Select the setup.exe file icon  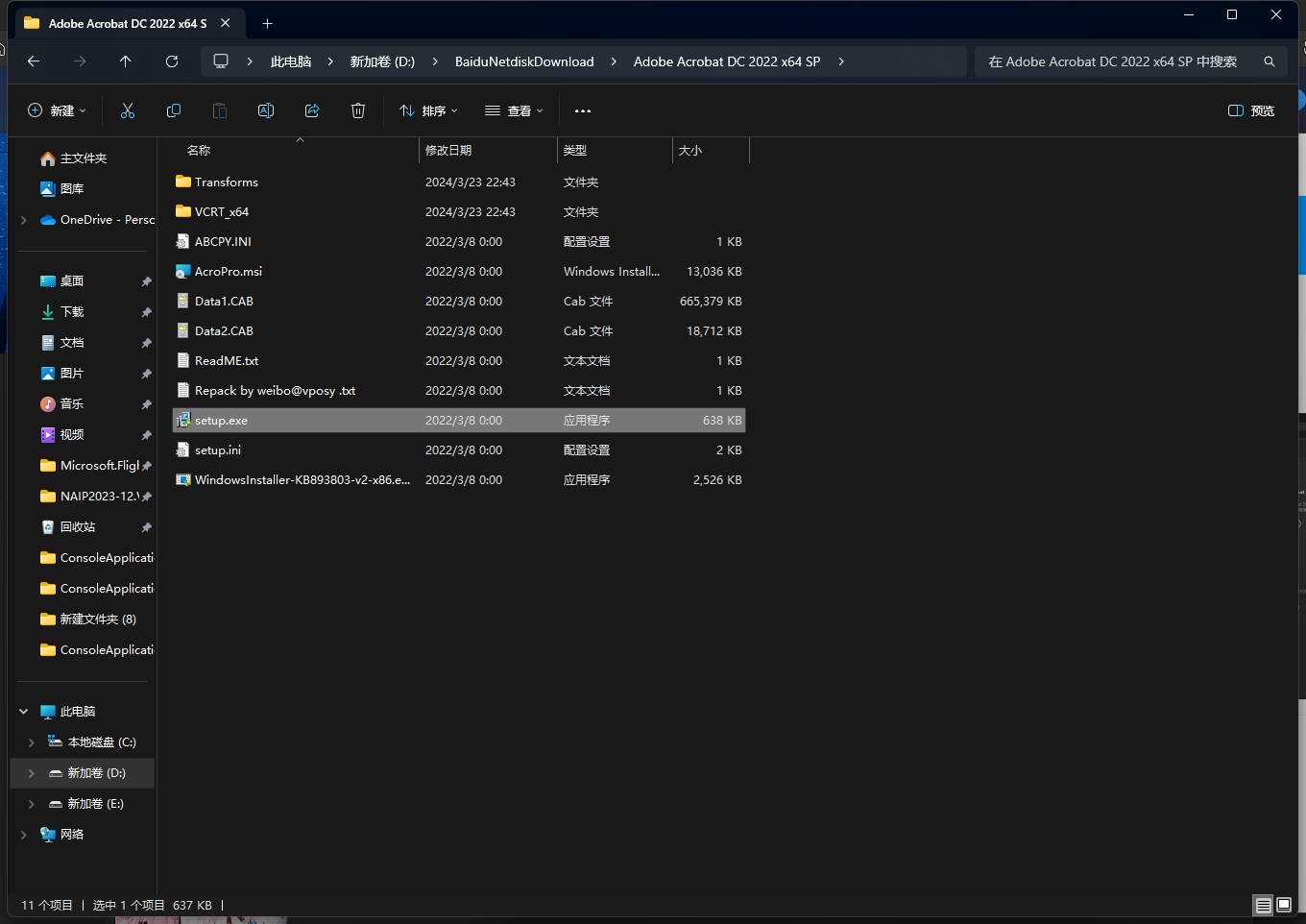click(182, 421)
